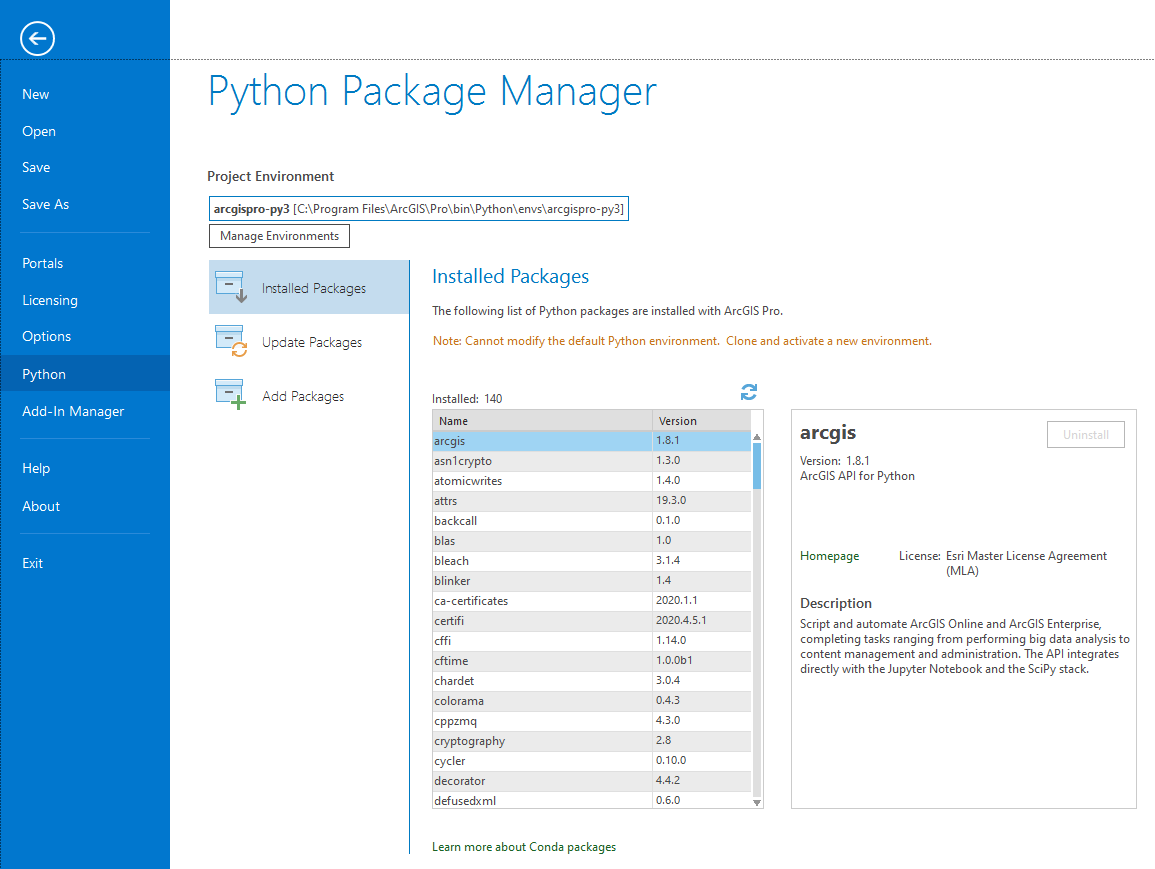Sort packages by Version column header
This screenshot has width=1155, height=869.
(x=700, y=421)
